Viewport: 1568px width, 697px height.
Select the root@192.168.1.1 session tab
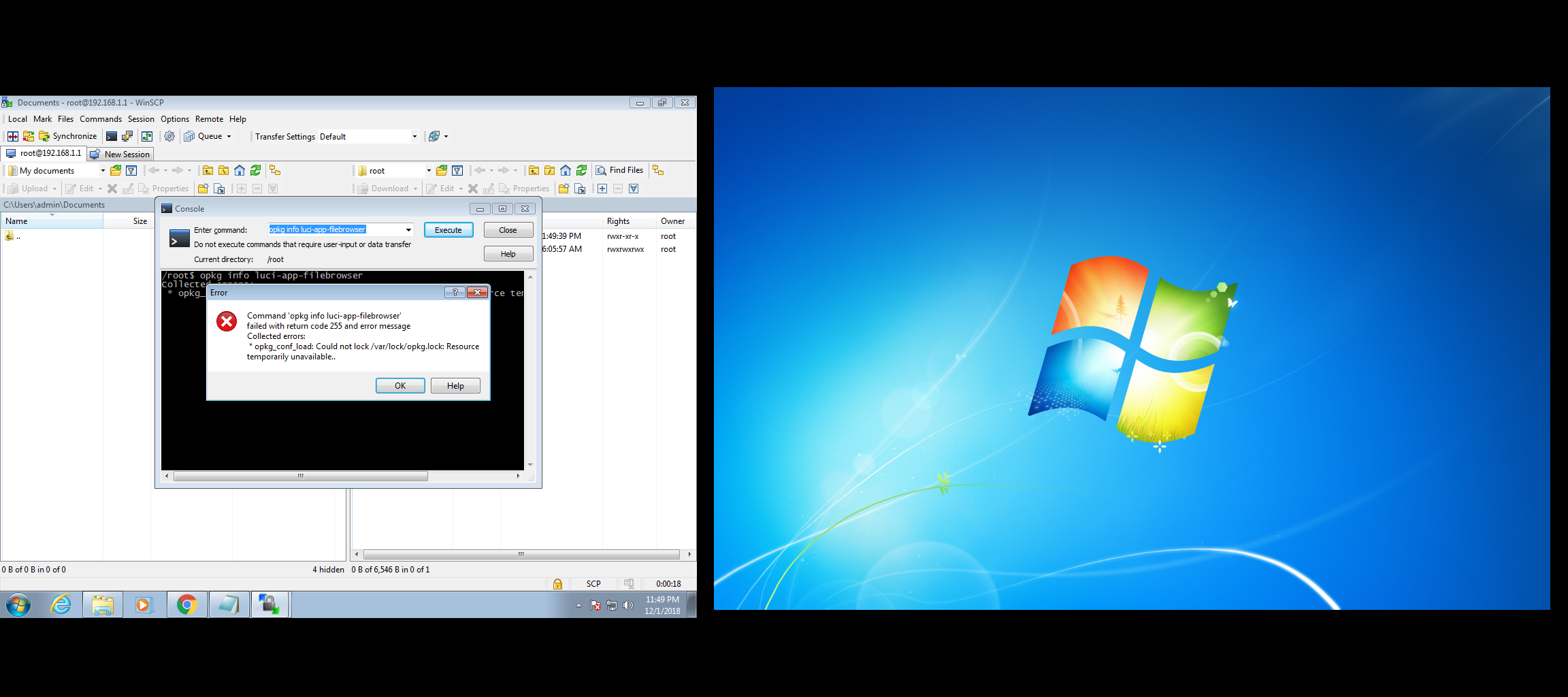(44, 153)
